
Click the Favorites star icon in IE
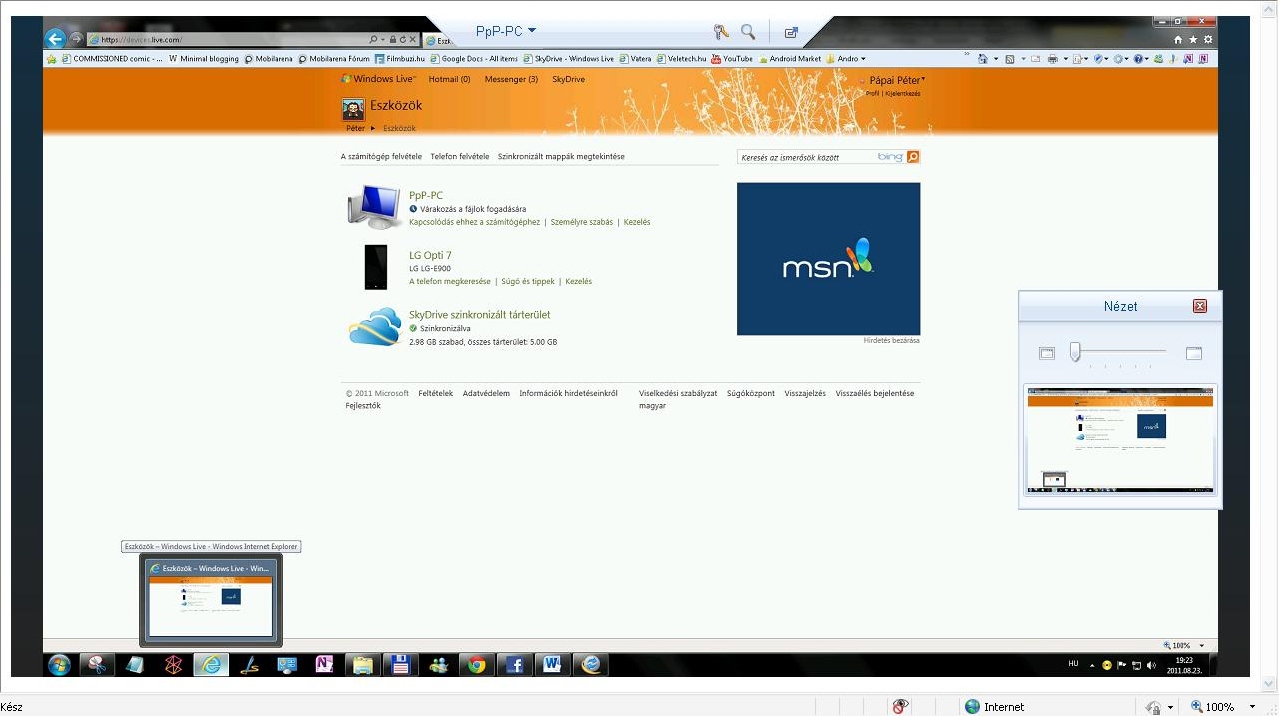coord(1193,39)
